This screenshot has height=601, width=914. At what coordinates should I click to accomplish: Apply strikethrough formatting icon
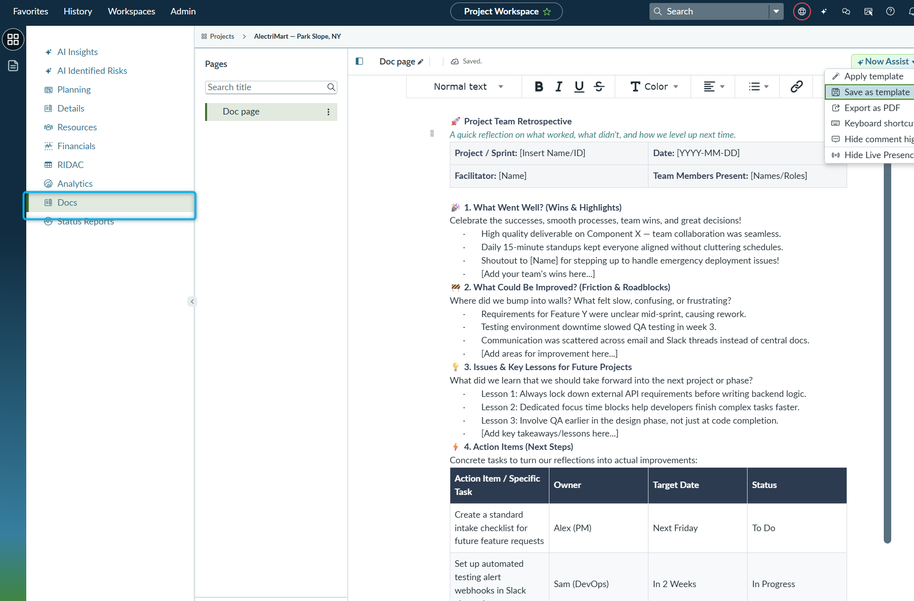pos(599,87)
